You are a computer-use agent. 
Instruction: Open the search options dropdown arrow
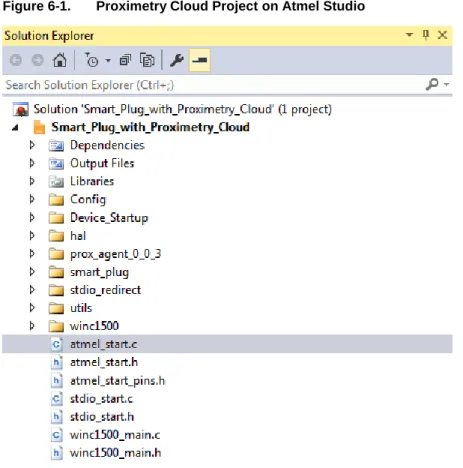[x=446, y=85]
